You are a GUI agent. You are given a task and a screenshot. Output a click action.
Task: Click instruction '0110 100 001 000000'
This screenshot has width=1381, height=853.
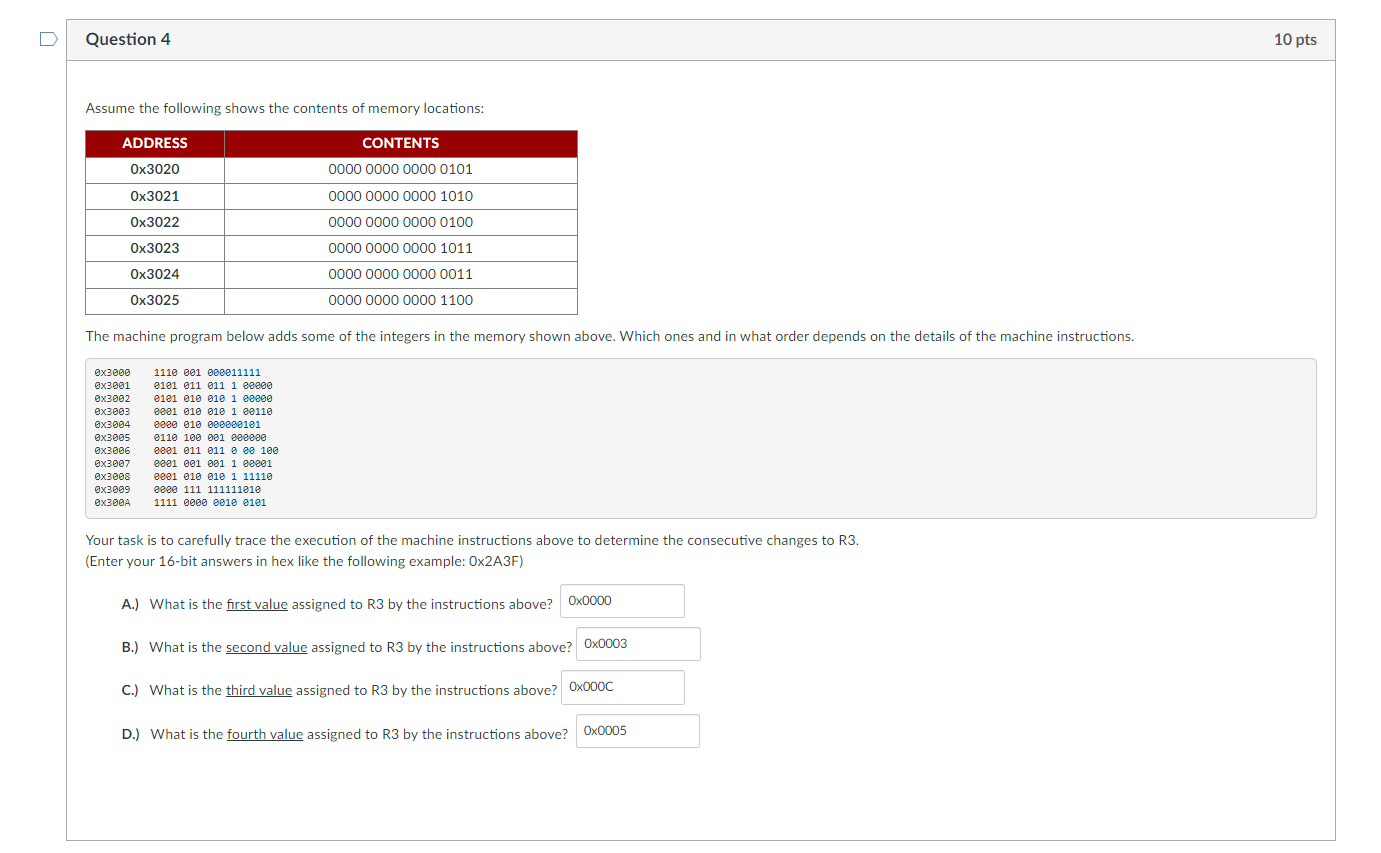[x=210, y=438]
